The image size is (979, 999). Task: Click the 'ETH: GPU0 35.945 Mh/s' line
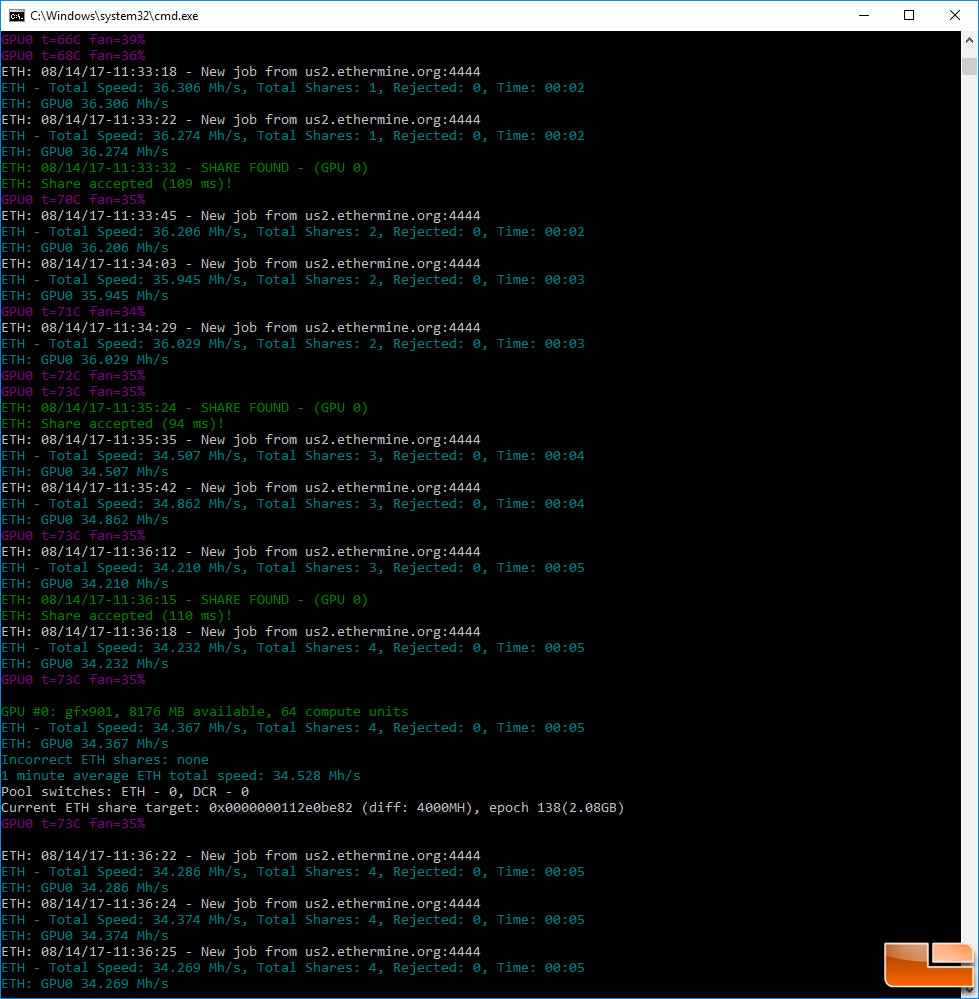pyautogui.click(x=85, y=296)
